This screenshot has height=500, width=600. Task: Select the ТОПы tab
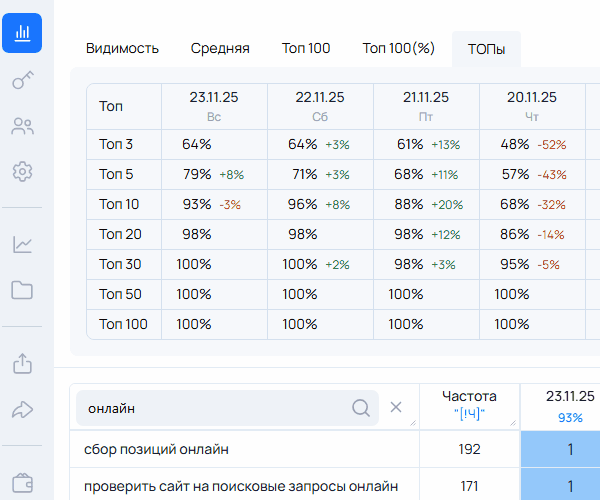point(486,49)
